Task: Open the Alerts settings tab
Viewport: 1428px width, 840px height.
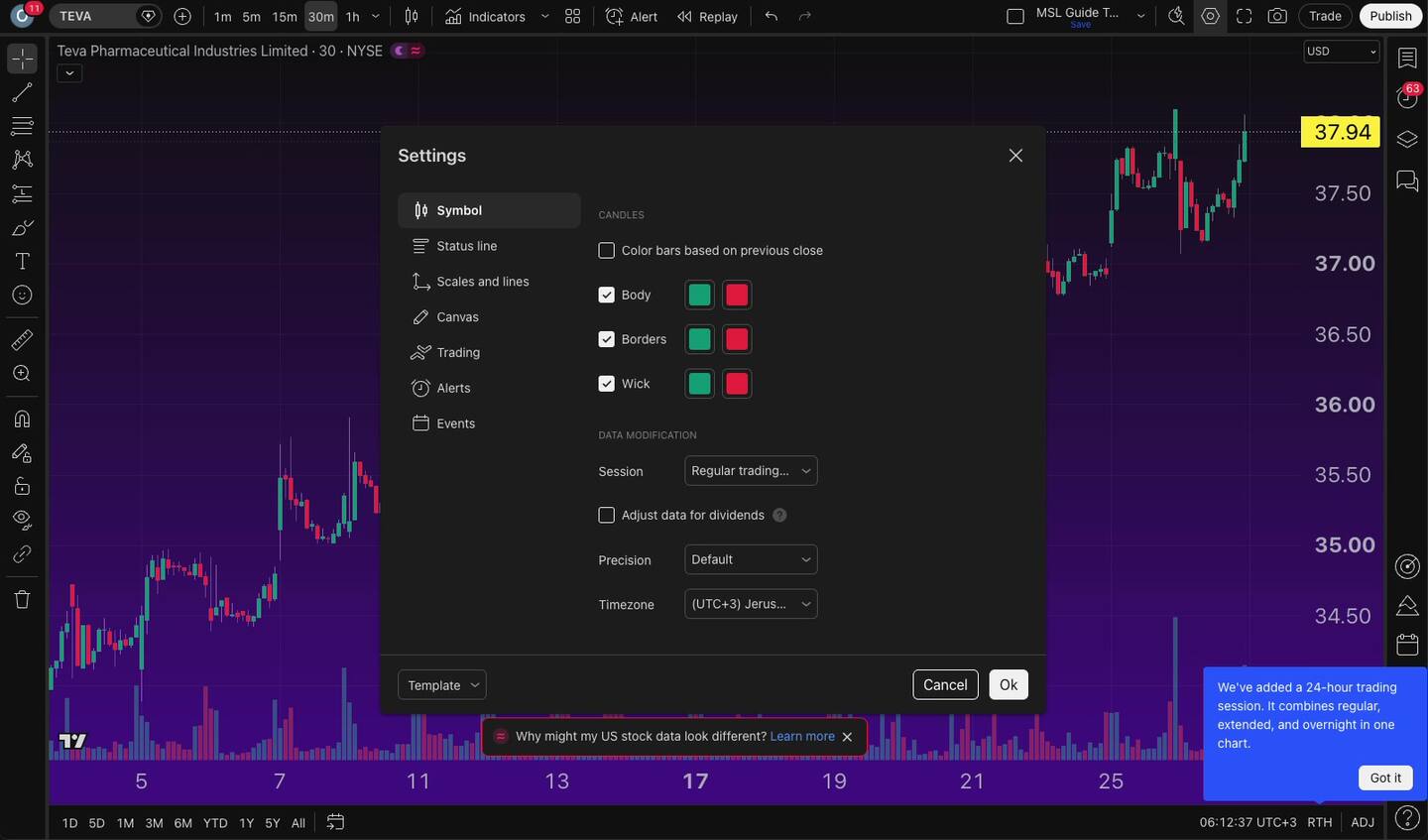Action: click(x=489, y=388)
